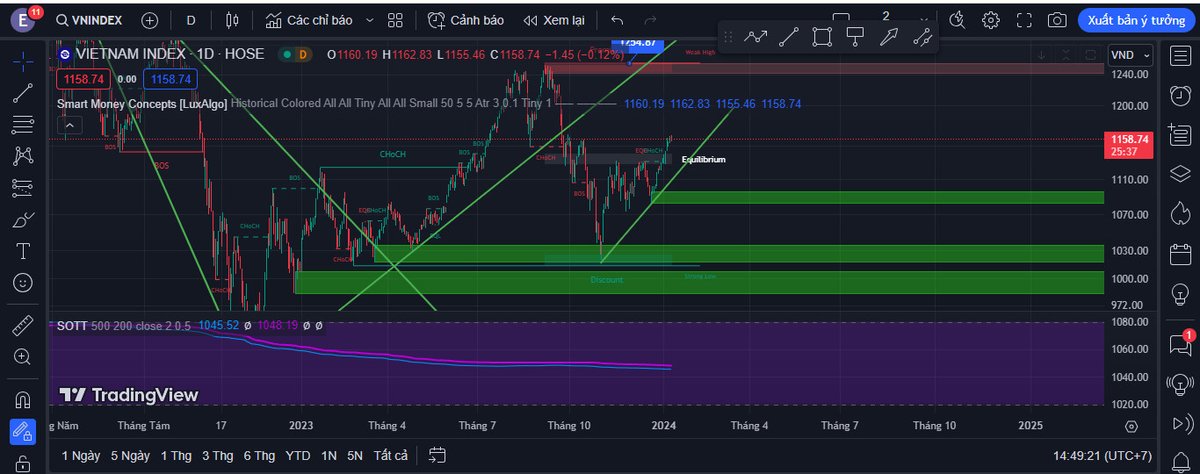Pick price range tool in floating toolbar

922,37
